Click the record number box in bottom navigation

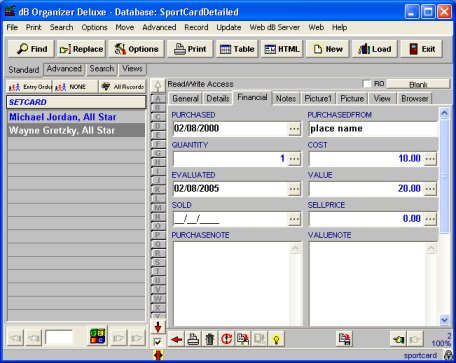pyautogui.click(x=59, y=338)
